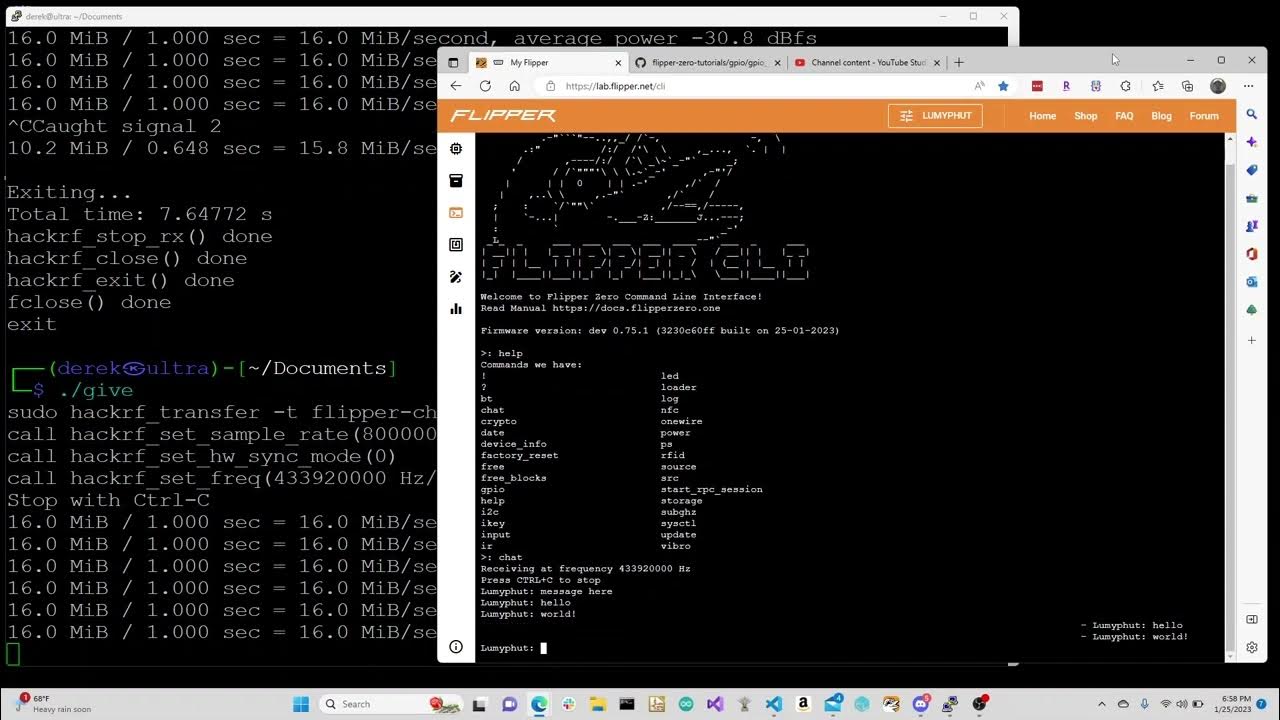The height and width of the screenshot is (720, 1280).
Task: Open the paint/pixel editor sidebar icon
Action: [456, 277]
